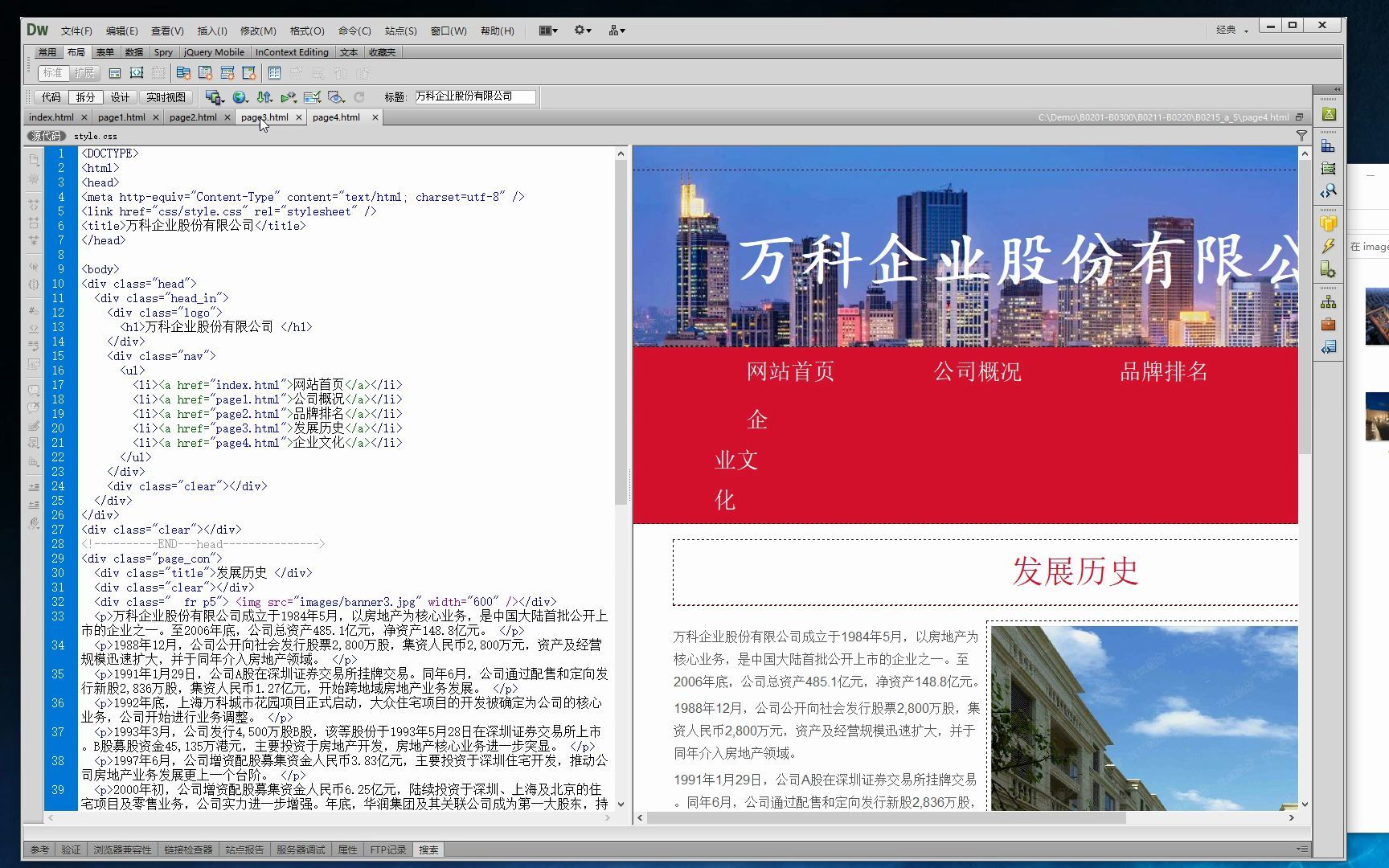The image size is (1389, 868).
Task: Select the jQuery Mobile insert tab
Action: coord(214,52)
